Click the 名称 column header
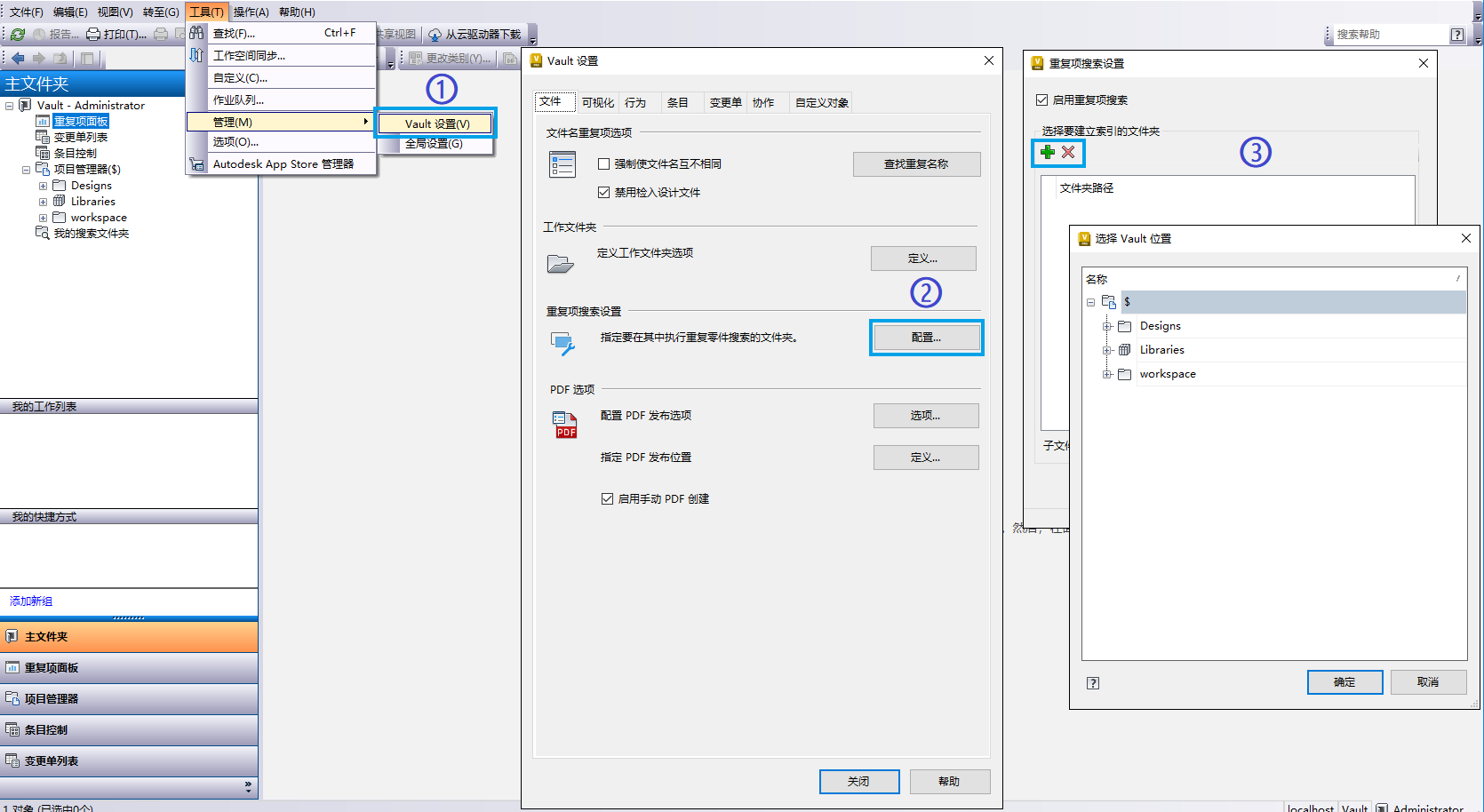Viewport: 1484px width, 812px height. (1273, 279)
